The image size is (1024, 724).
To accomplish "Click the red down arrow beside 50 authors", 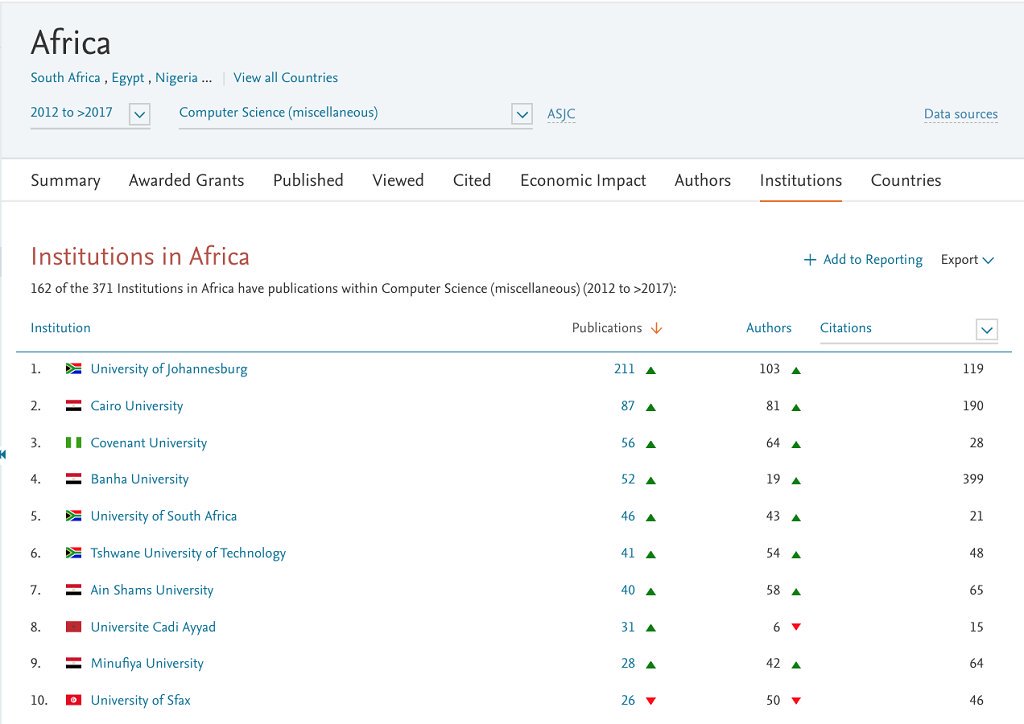I will (796, 700).
